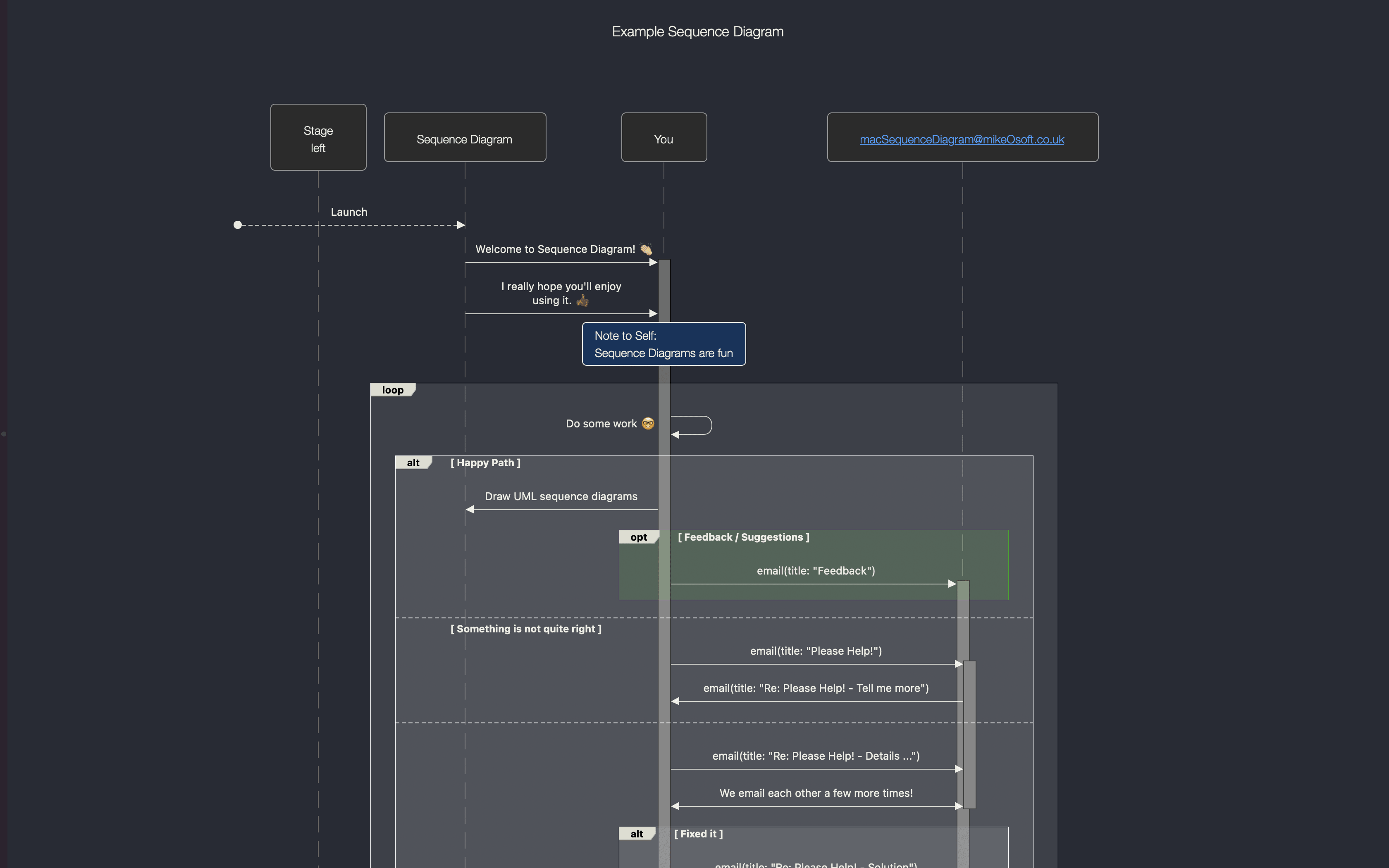The image size is (1389, 868).
Task: Select email(title: "Please Help!") message
Action: 816,651
